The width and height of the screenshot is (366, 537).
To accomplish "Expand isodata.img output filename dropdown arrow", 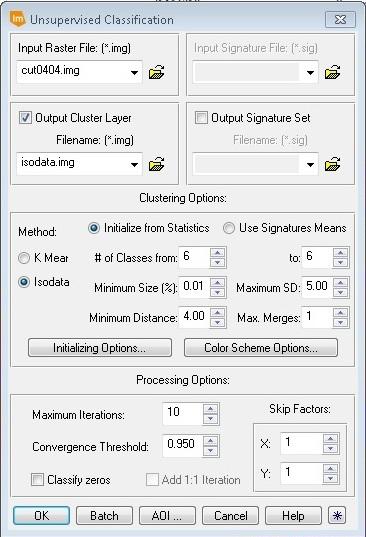I will [135, 165].
